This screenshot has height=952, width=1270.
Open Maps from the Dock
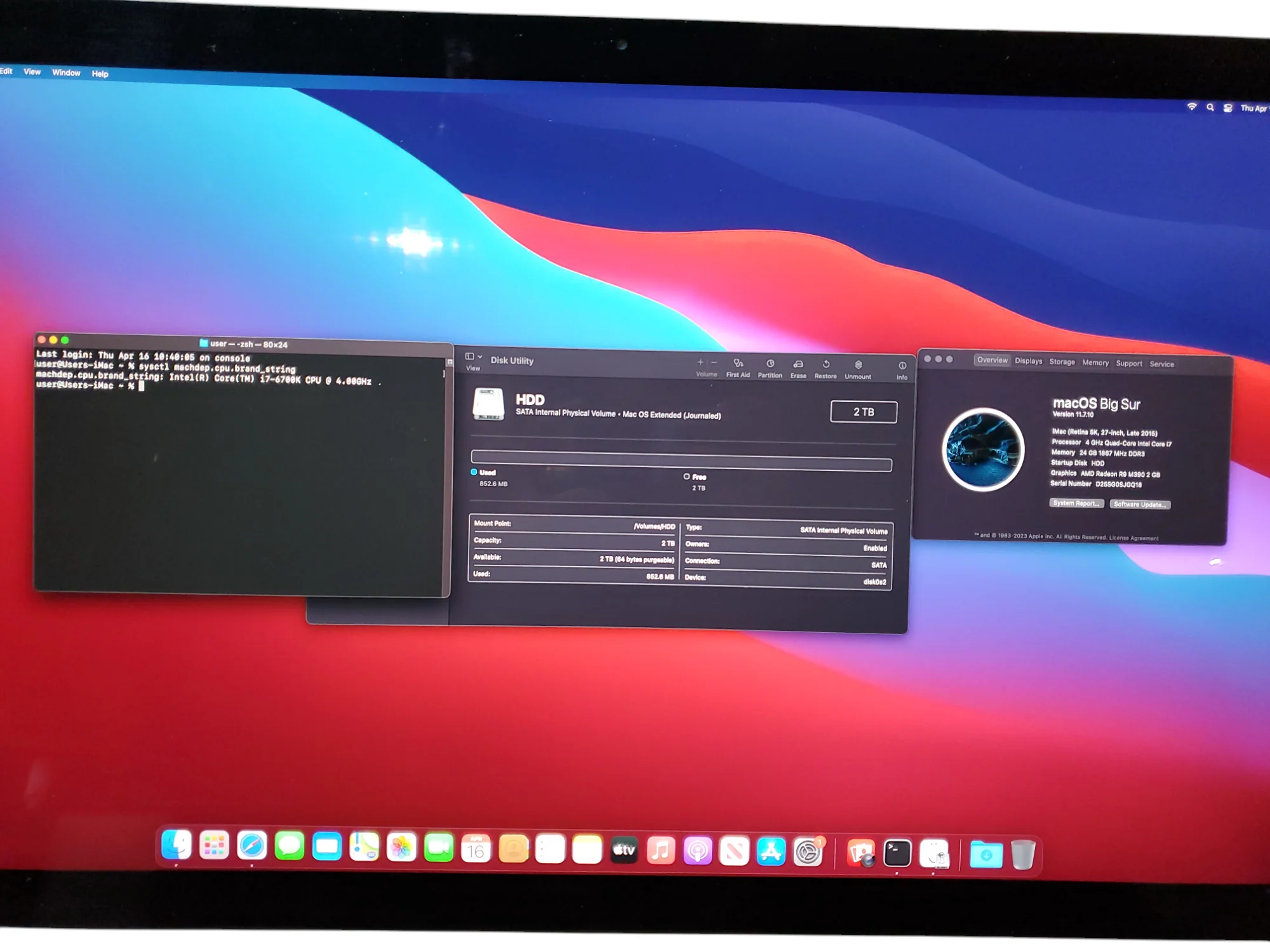(364, 847)
